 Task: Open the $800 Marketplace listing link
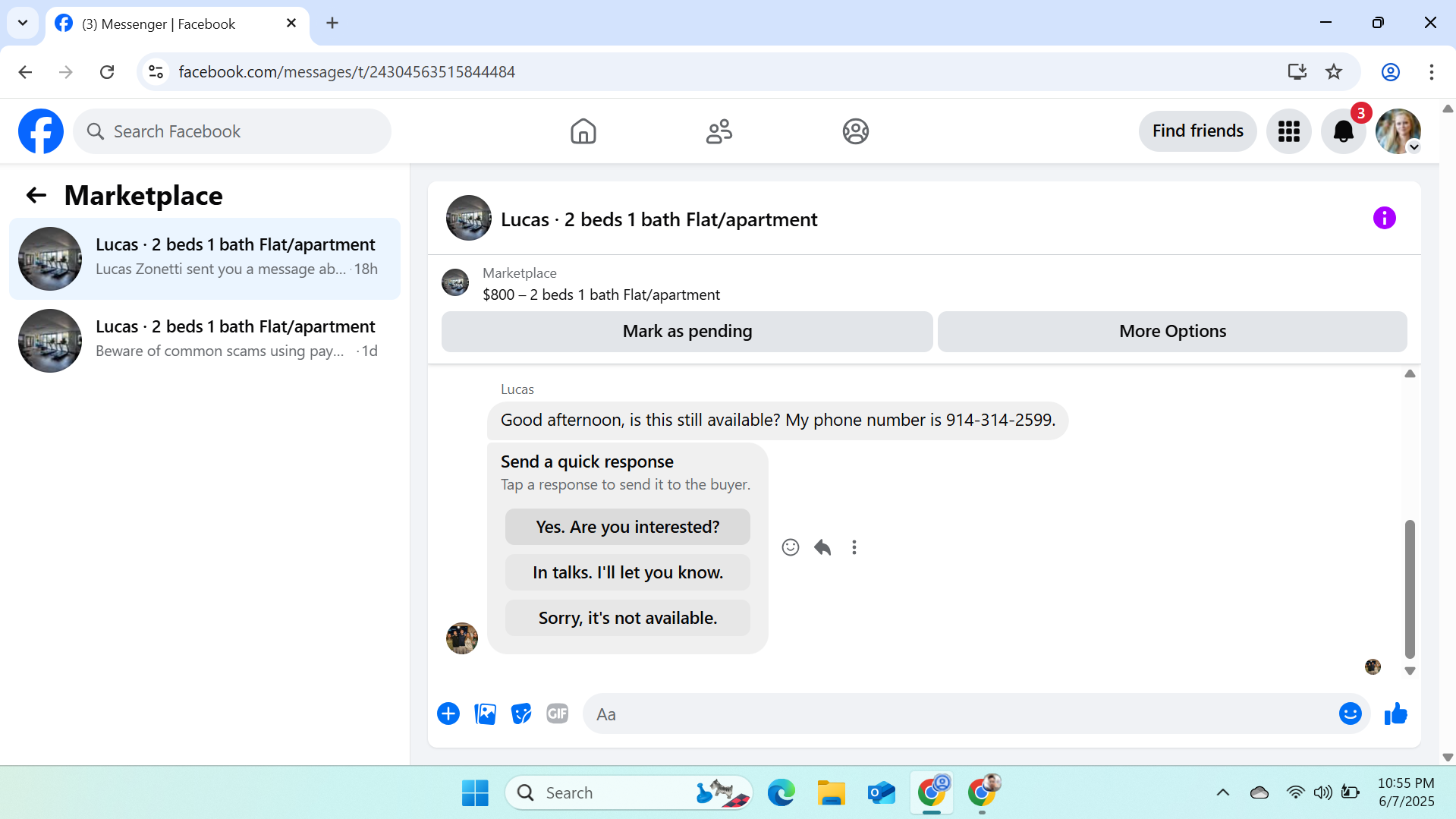click(601, 295)
